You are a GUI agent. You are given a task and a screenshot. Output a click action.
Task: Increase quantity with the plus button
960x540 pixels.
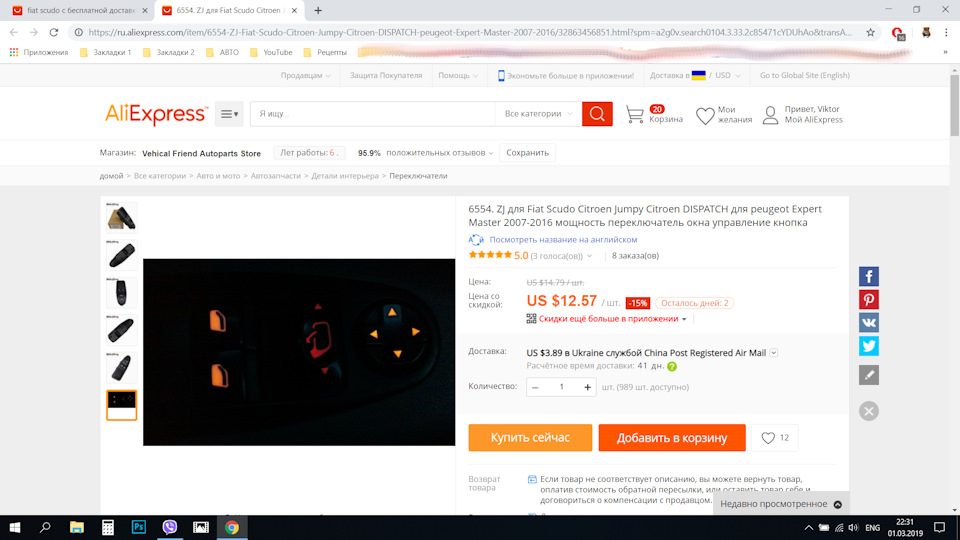[587, 387]
